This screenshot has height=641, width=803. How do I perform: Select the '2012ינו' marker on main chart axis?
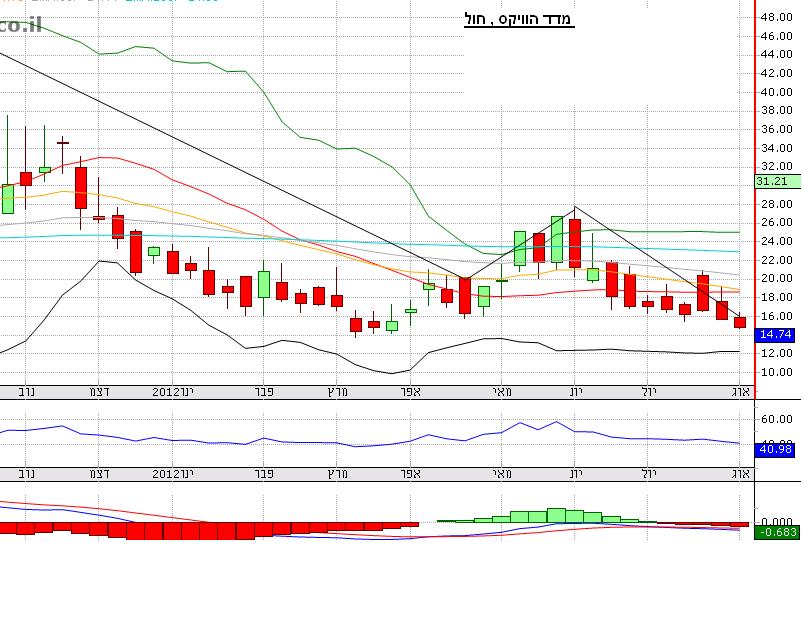pyautogui.click(x=173, y=391)
